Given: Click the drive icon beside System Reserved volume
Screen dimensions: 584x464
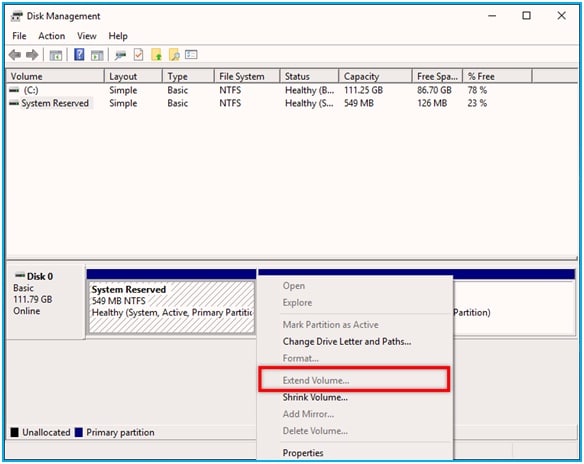Looking at the screenshot, I should click(14, 103).
